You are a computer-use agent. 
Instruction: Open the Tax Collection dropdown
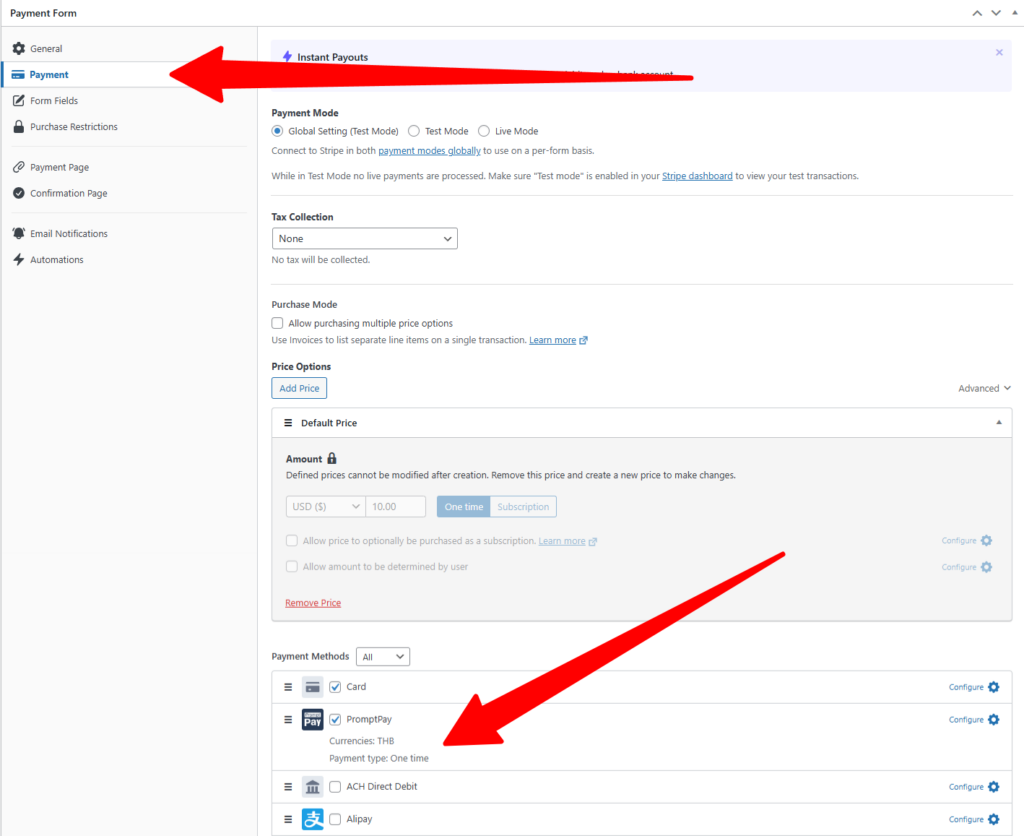(x=364, y=239)
